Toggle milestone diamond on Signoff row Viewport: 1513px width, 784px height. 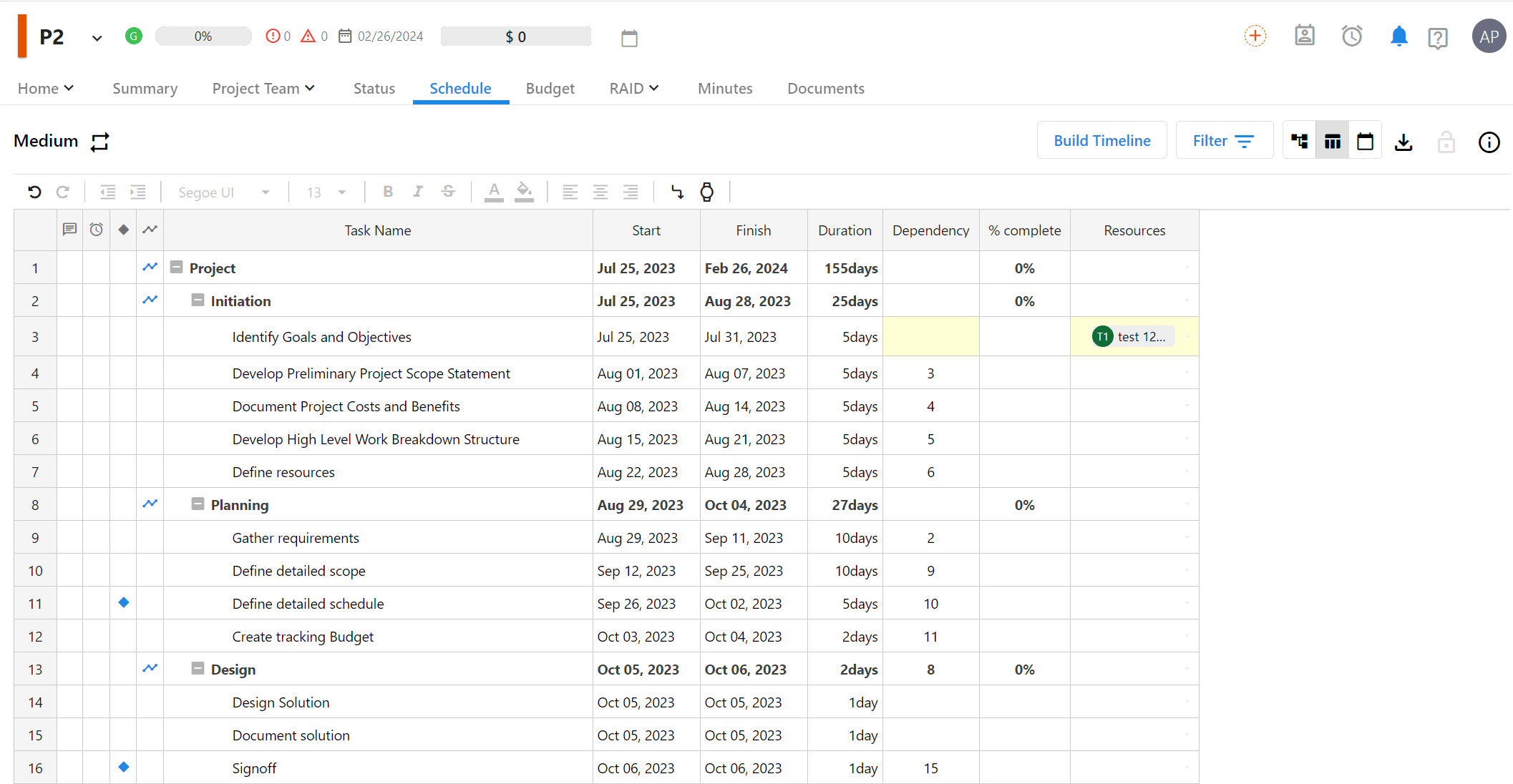tap(123, 767)
